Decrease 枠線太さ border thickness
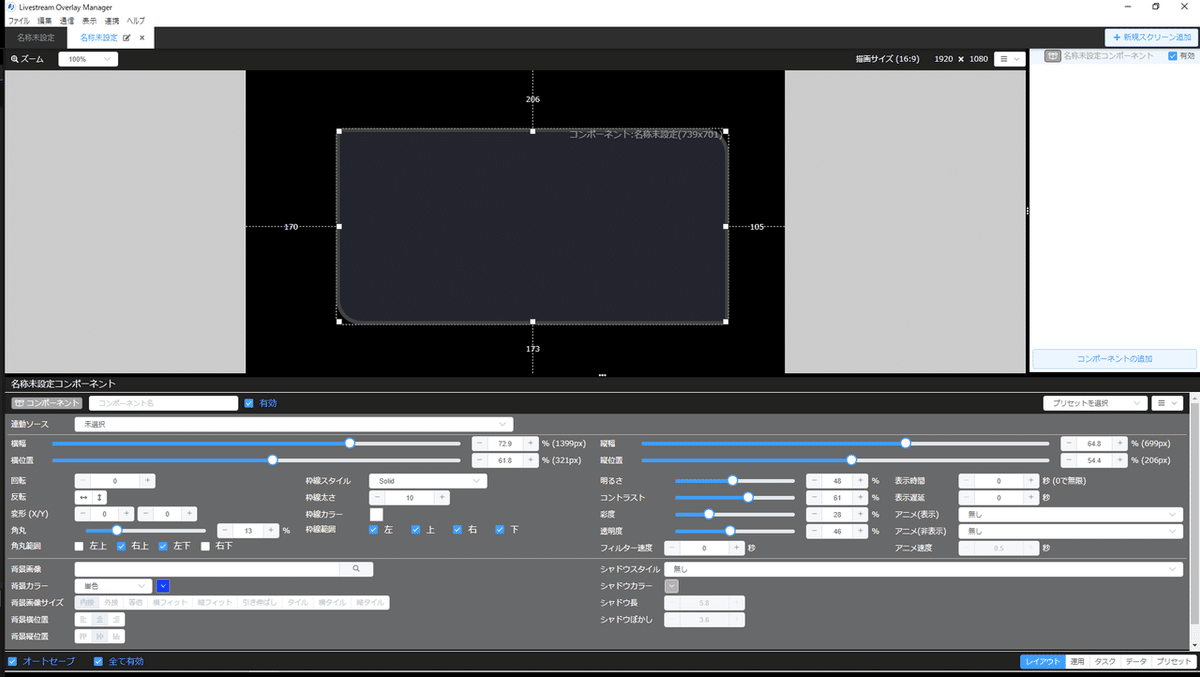 [378, 497]
